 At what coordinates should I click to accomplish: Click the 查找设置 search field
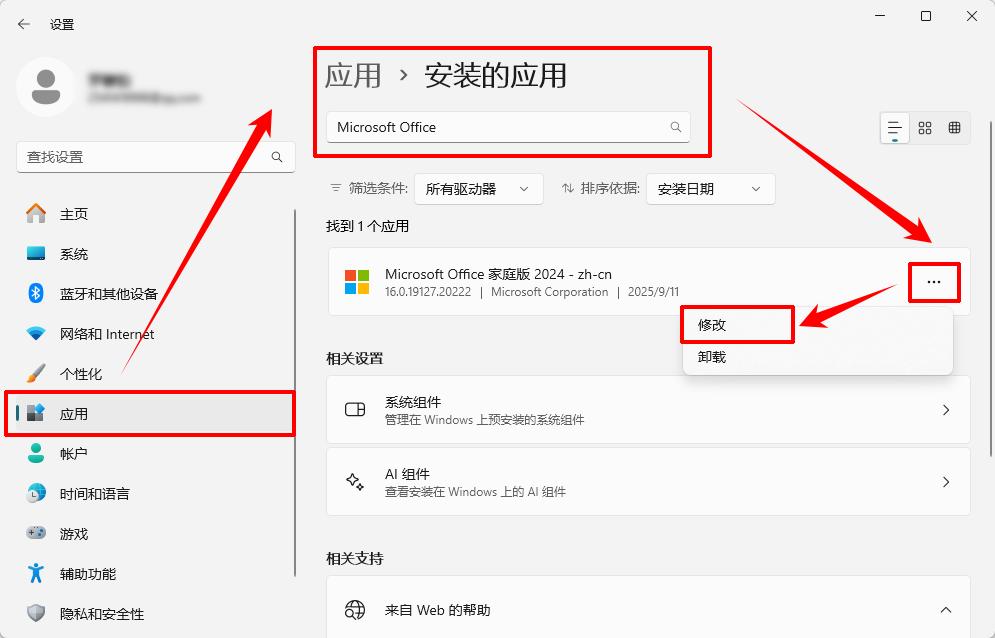point(155,157)
